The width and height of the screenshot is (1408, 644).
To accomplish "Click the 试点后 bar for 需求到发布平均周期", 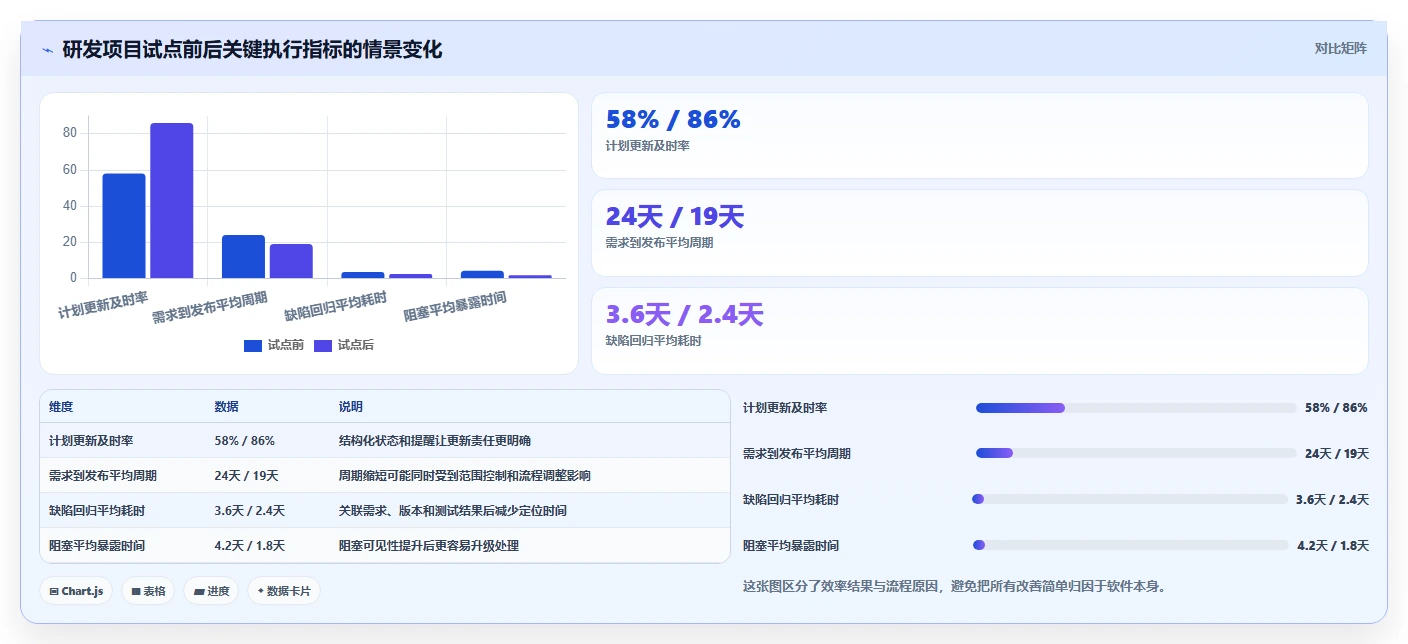I will pyautogui.click(x=291, y=261).
